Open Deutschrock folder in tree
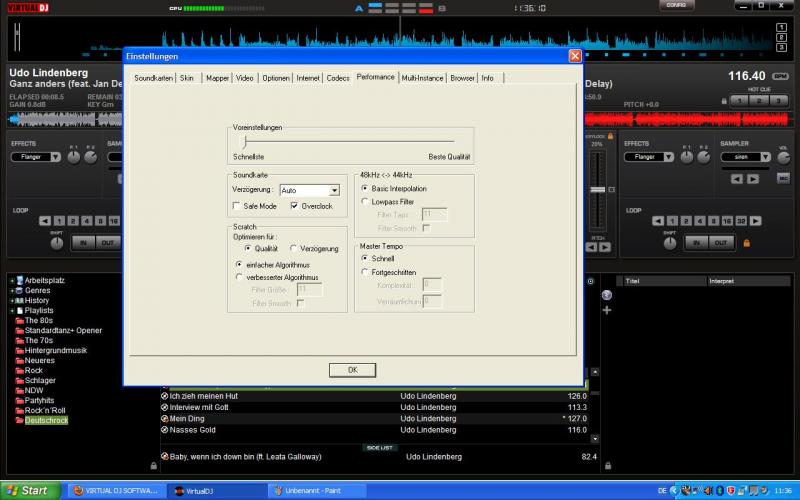This screenshot has height=500, width=800. click(x=46, y=420)
